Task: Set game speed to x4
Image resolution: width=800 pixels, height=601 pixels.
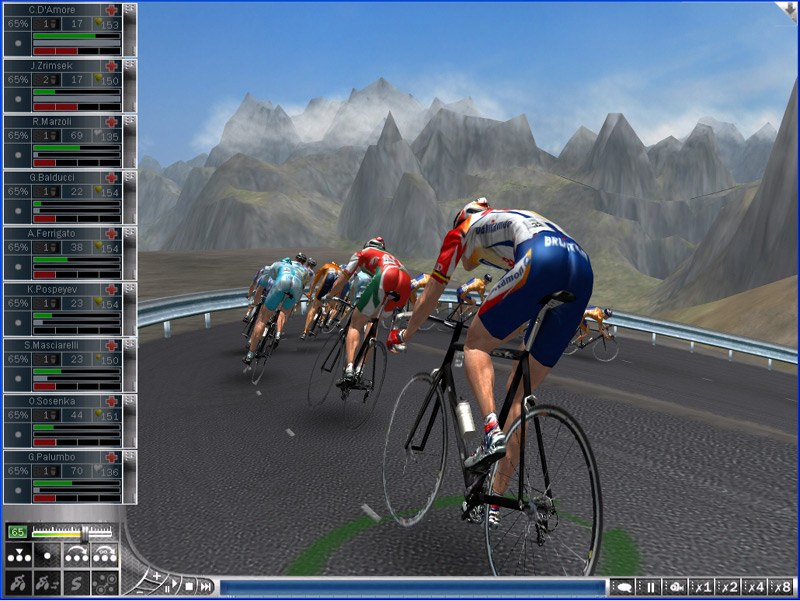Action: [x=755, y=587]
